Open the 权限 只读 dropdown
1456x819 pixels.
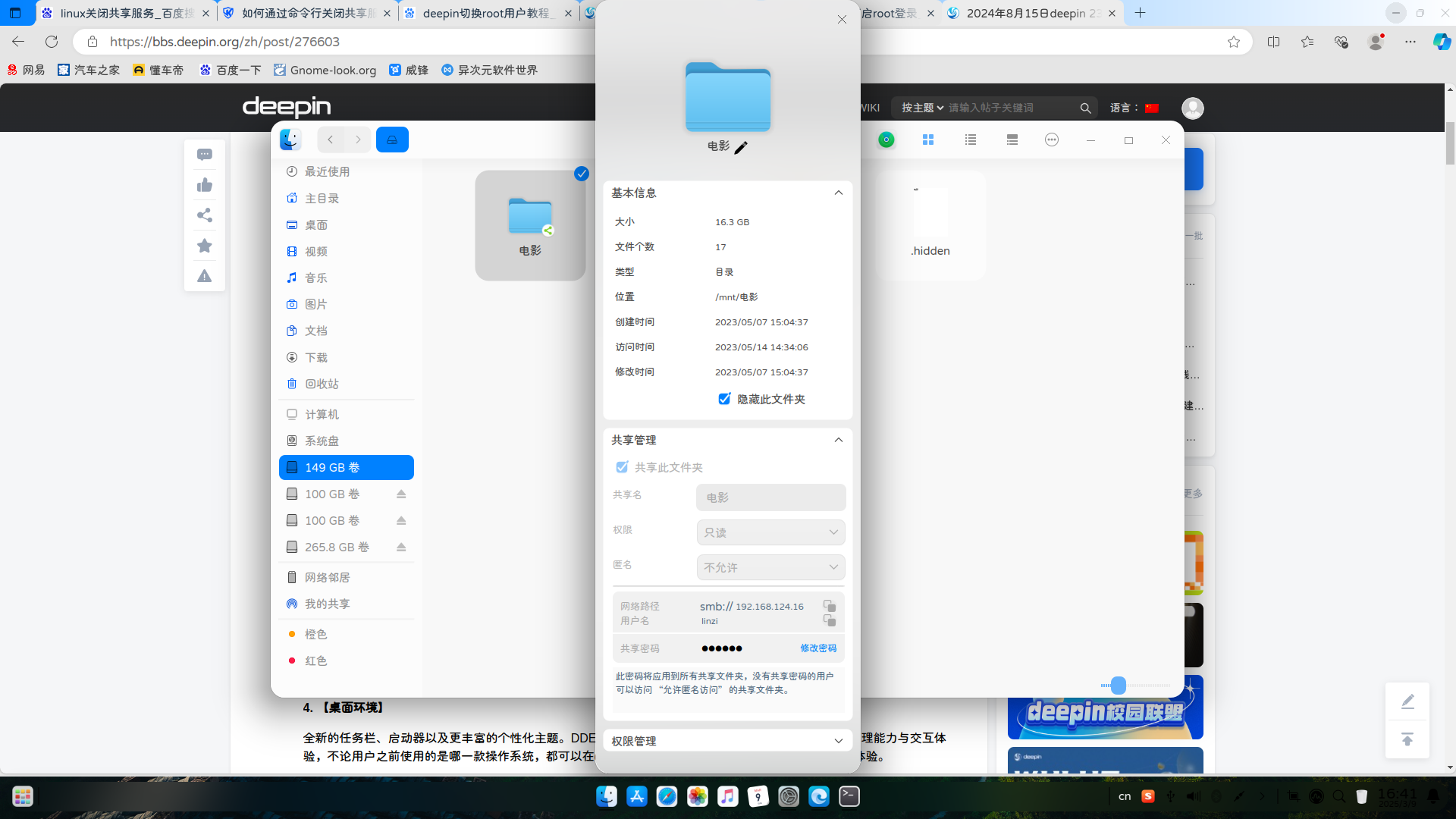[770, 532]
